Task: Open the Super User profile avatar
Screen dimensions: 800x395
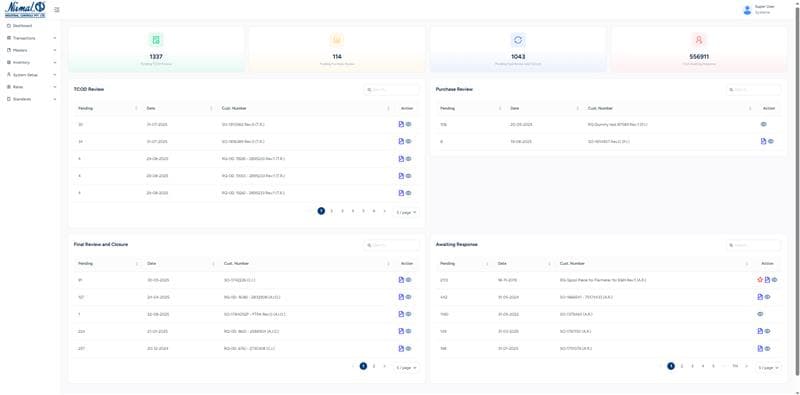Action: (747, 10)
